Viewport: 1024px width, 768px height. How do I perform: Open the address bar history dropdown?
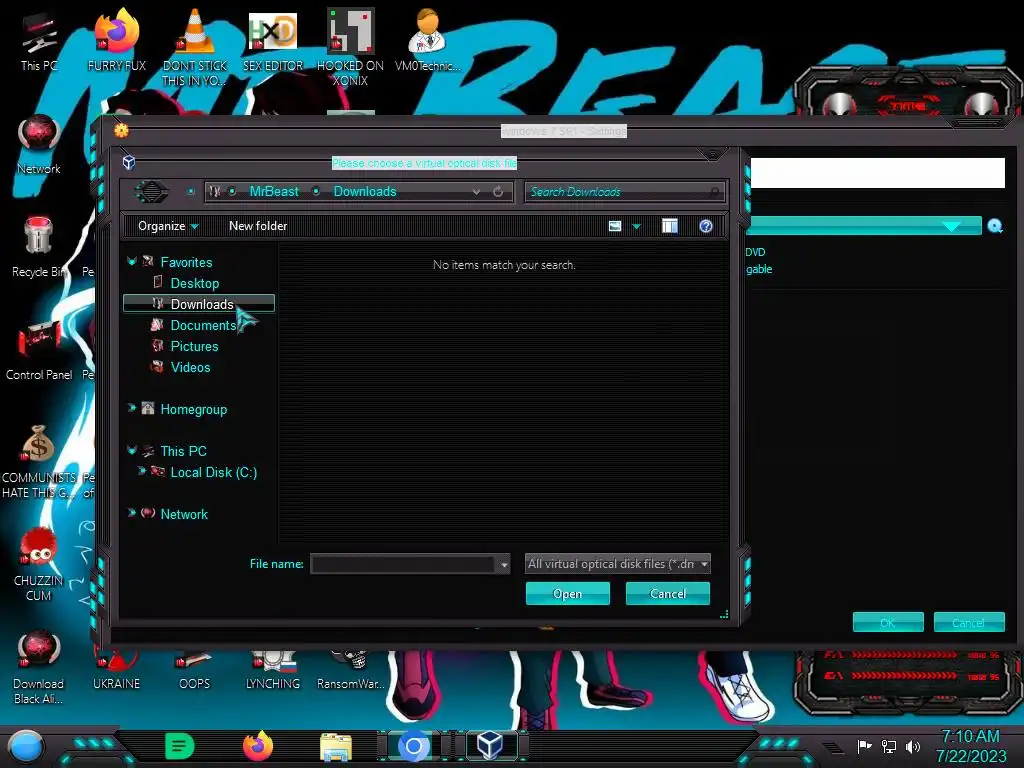click(476, 191)
